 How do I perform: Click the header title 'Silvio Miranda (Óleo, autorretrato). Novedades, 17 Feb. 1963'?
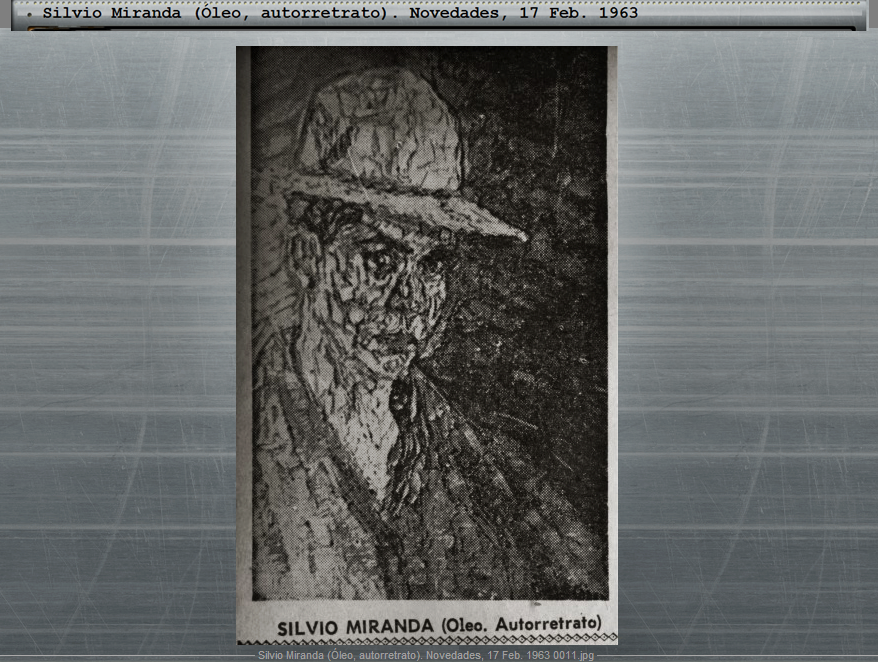pyautogui.click(x=340, y=13)
